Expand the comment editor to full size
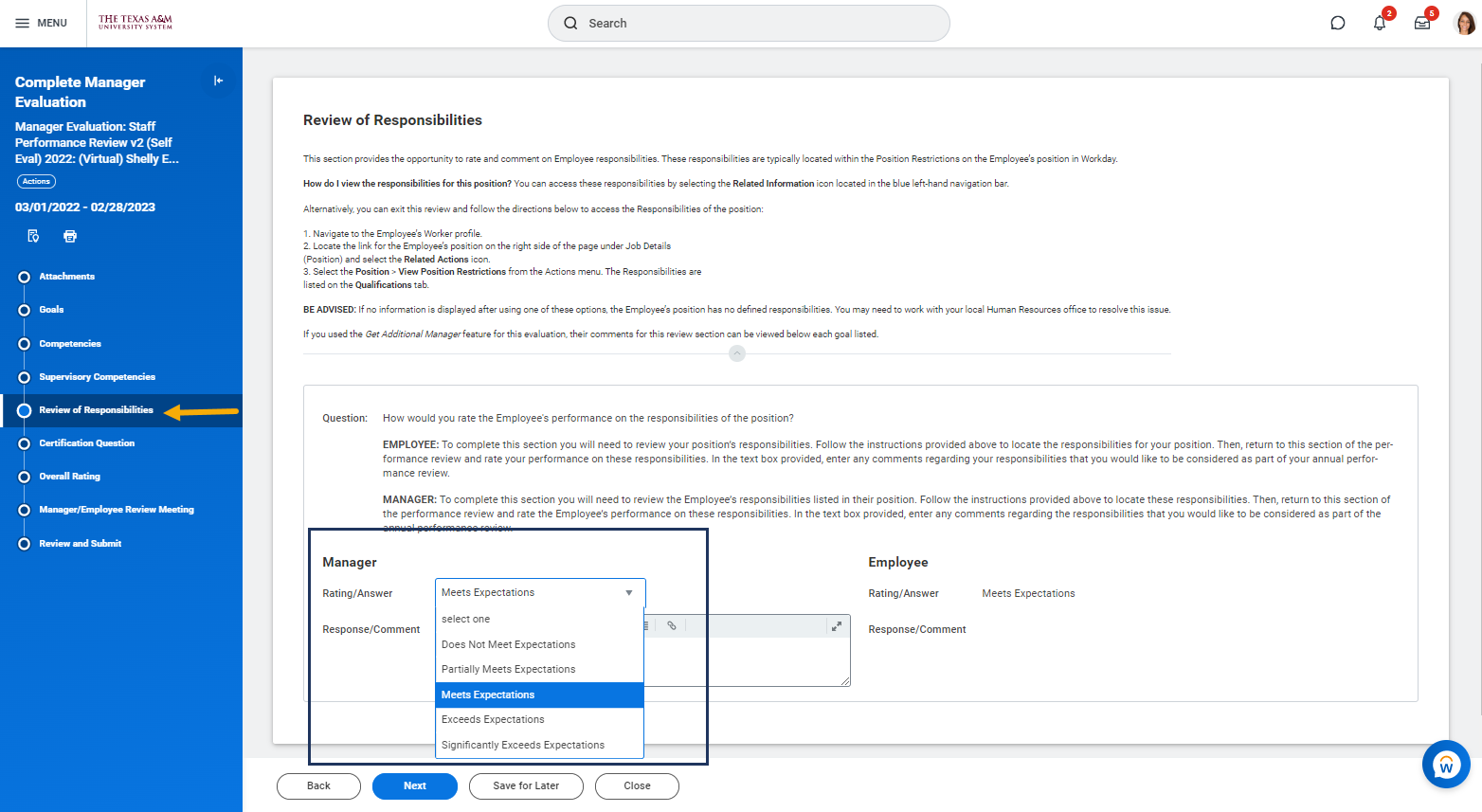Viewport: 1482px width, 812px height. (837, 626)
